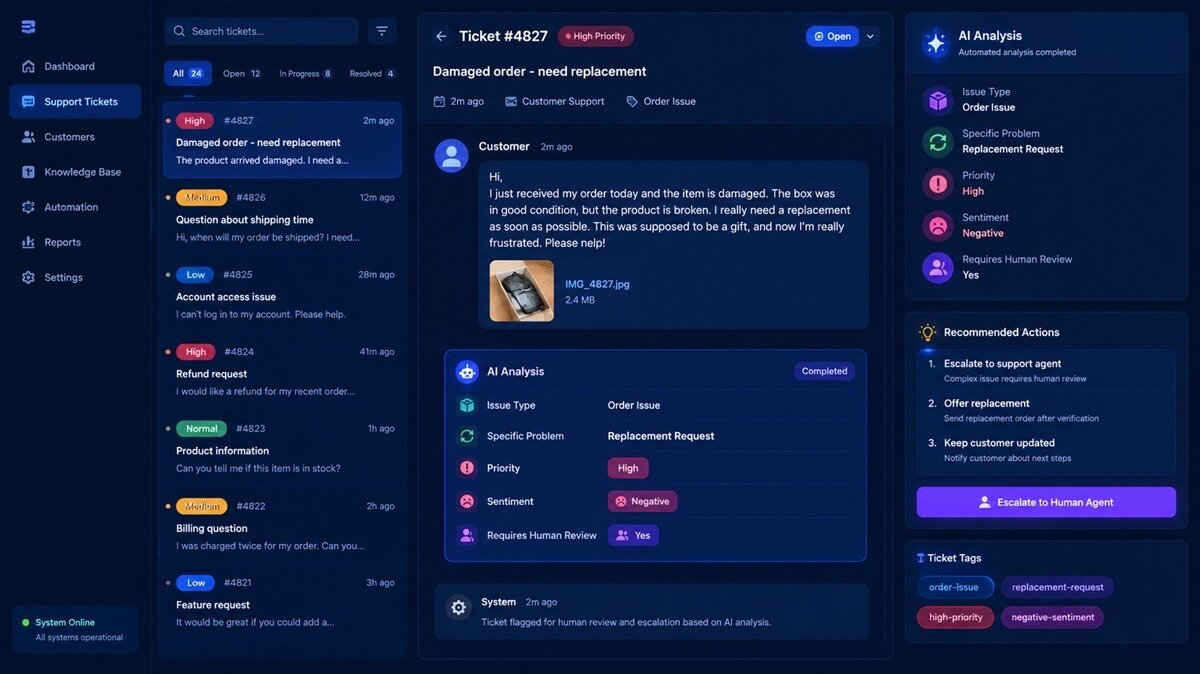Click the AI sparkle icon in the right panel header
This screenshot has width=1200, height=674.
[936, 43]
